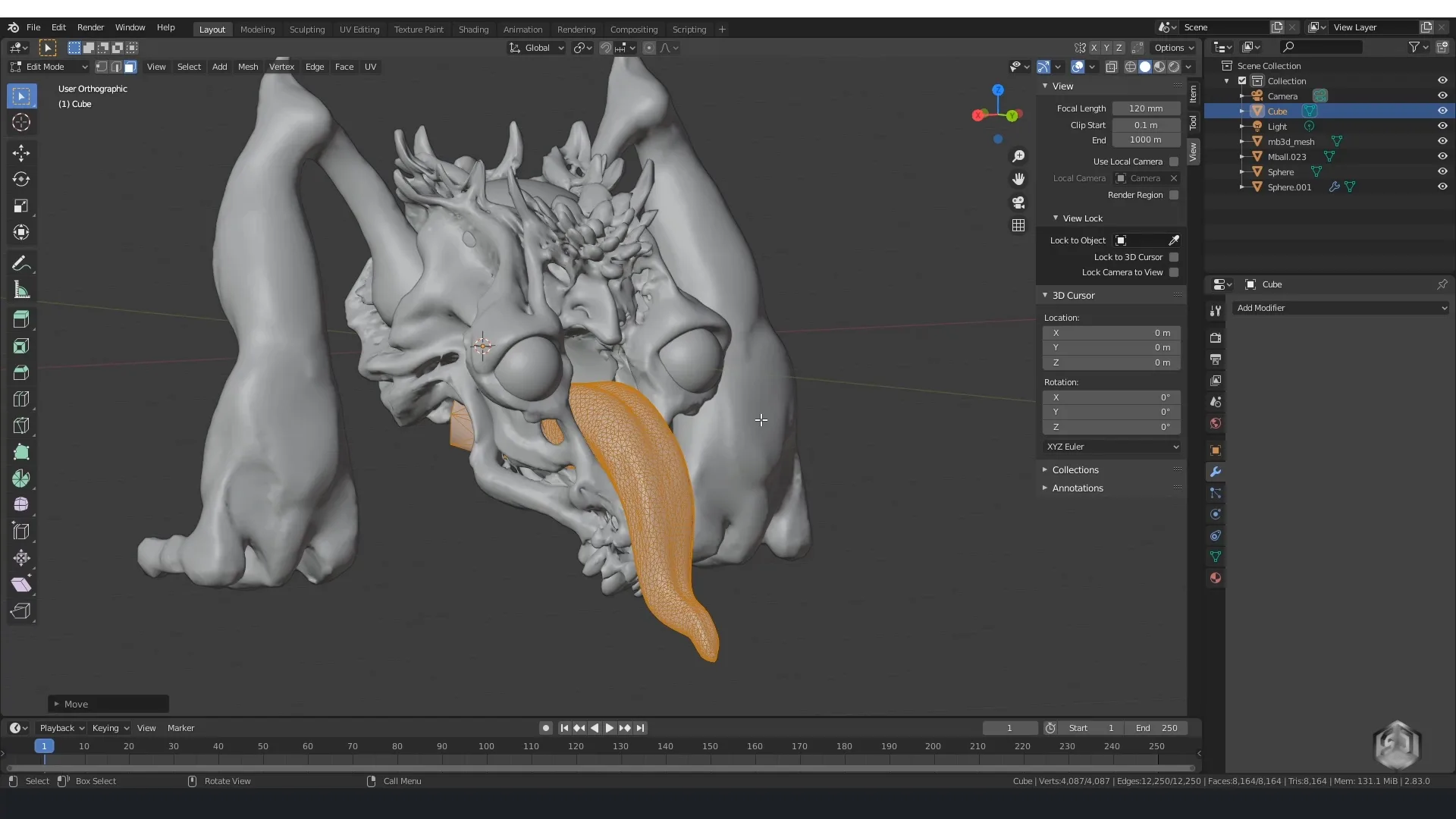Click the Render Region button
This screenshot has width=1456, height=819.
coord(1175,194)
